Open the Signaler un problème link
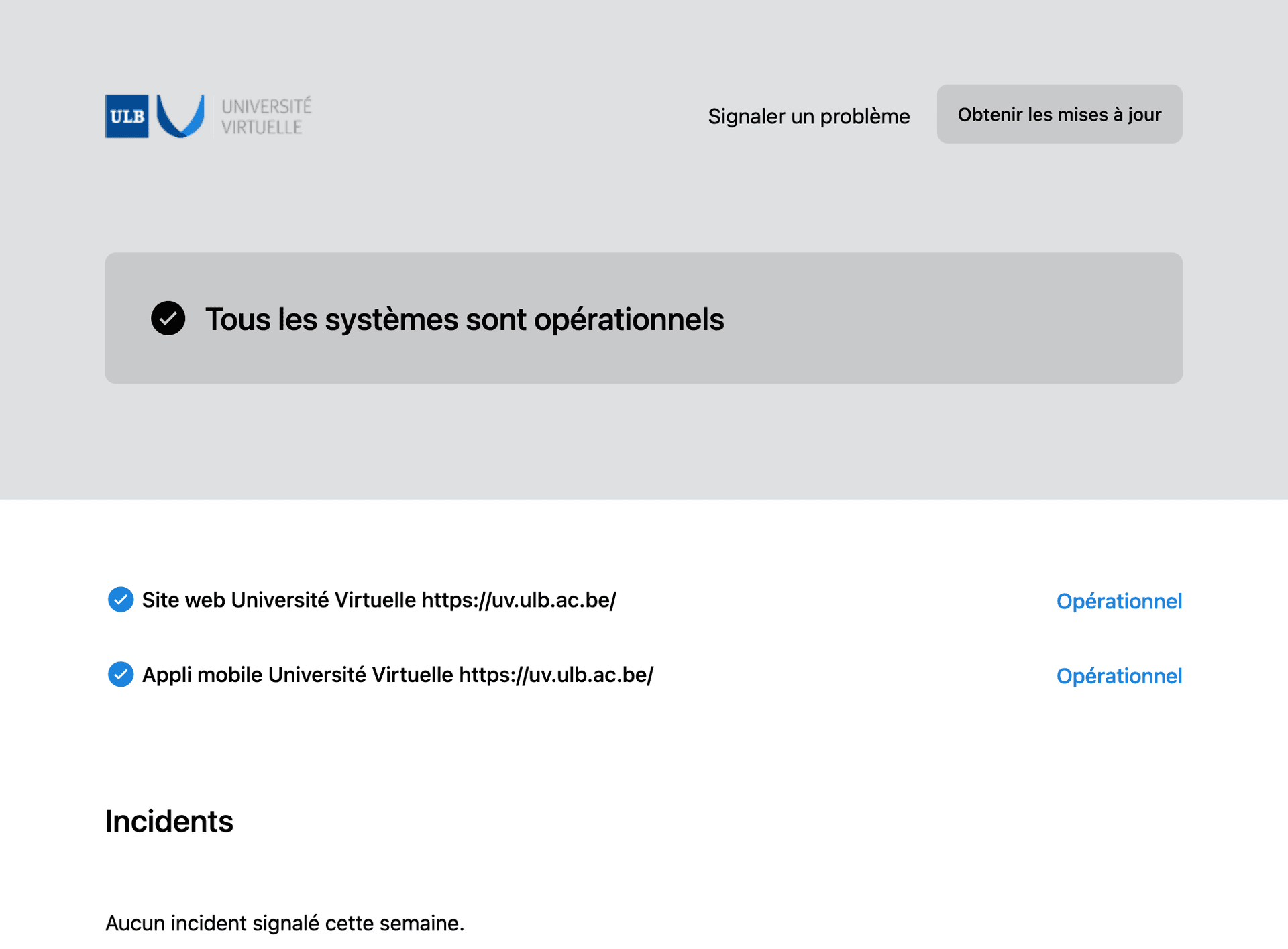 coord(808,116)
